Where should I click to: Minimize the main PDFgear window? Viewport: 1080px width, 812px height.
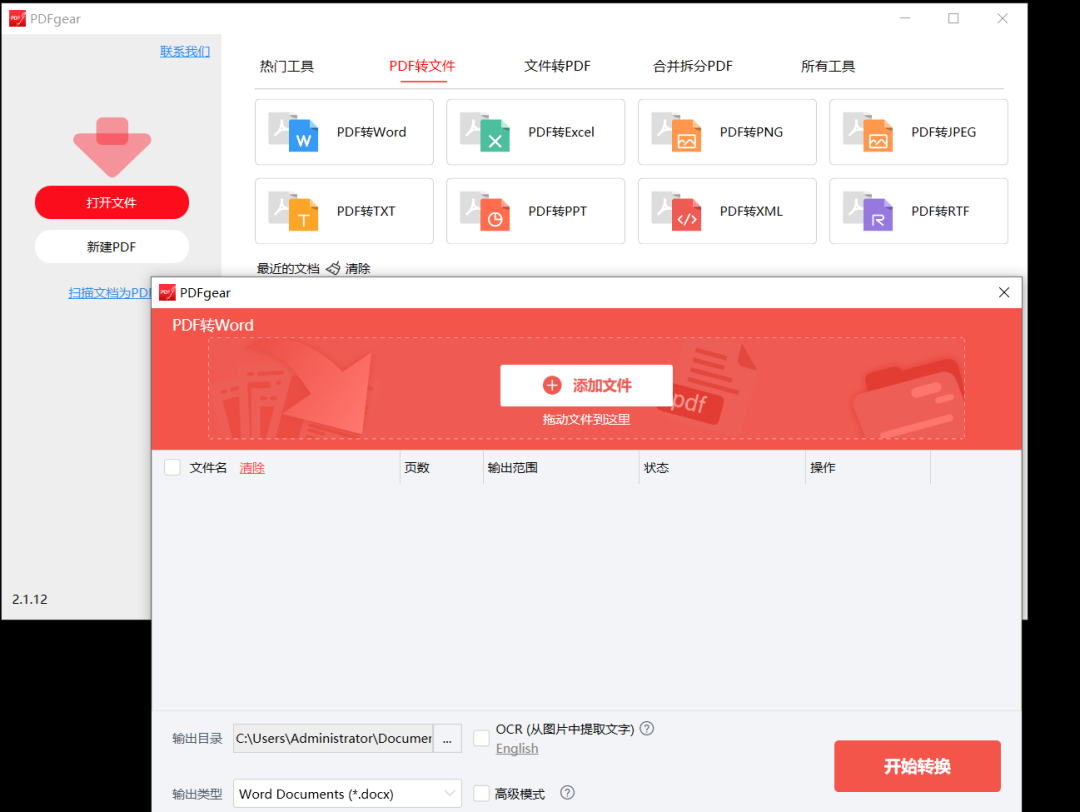click(905, 19)
